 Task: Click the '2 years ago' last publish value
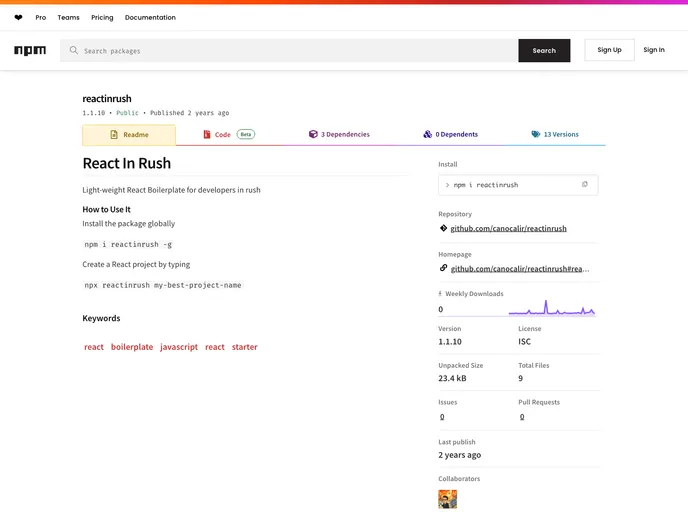(459, 455)
